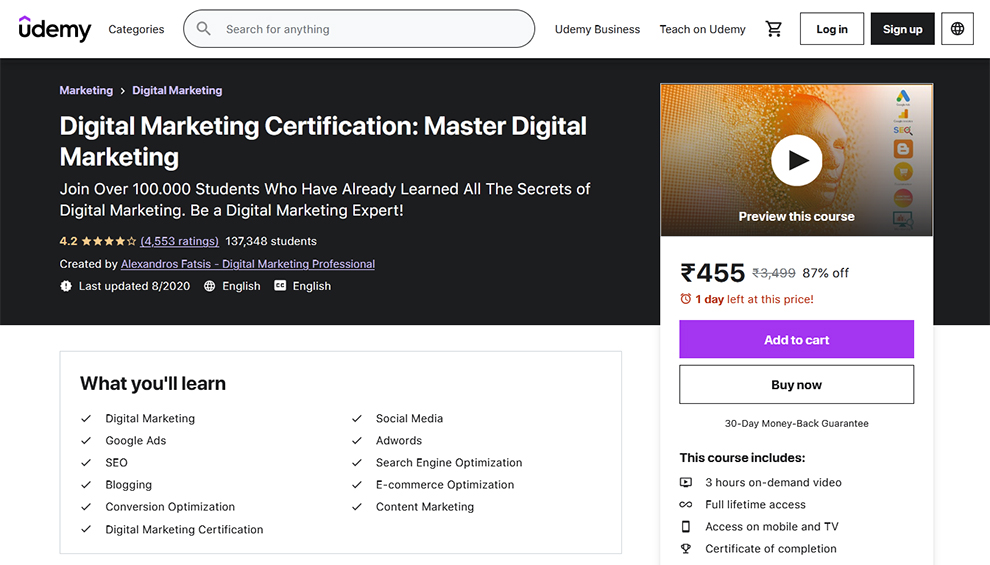Focus the Search for anything field

359,28
